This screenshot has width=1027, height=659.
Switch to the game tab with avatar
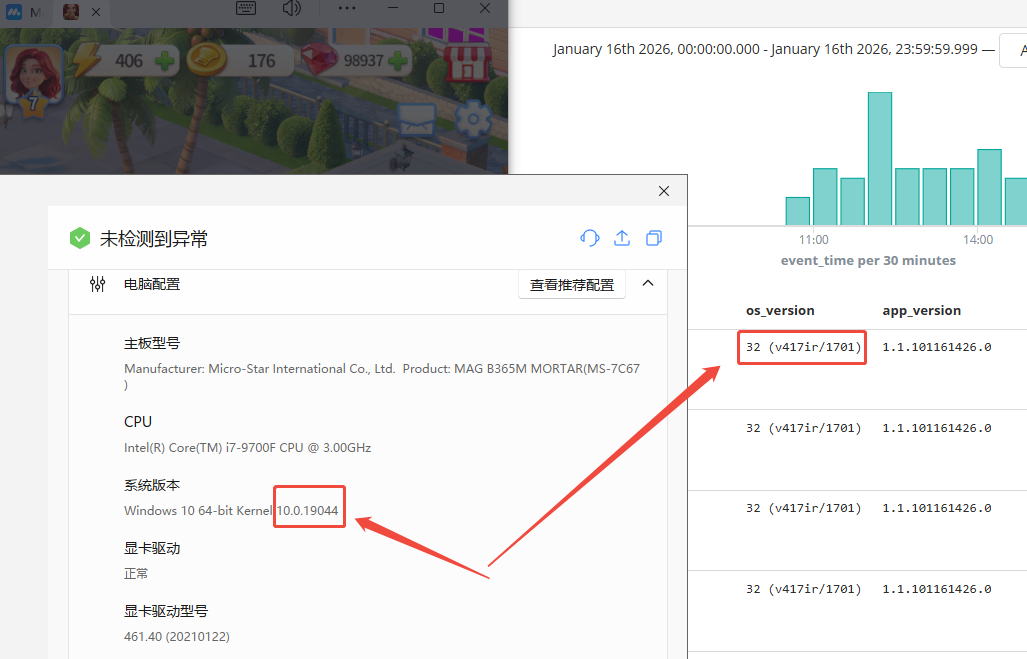tap(72, 12)
